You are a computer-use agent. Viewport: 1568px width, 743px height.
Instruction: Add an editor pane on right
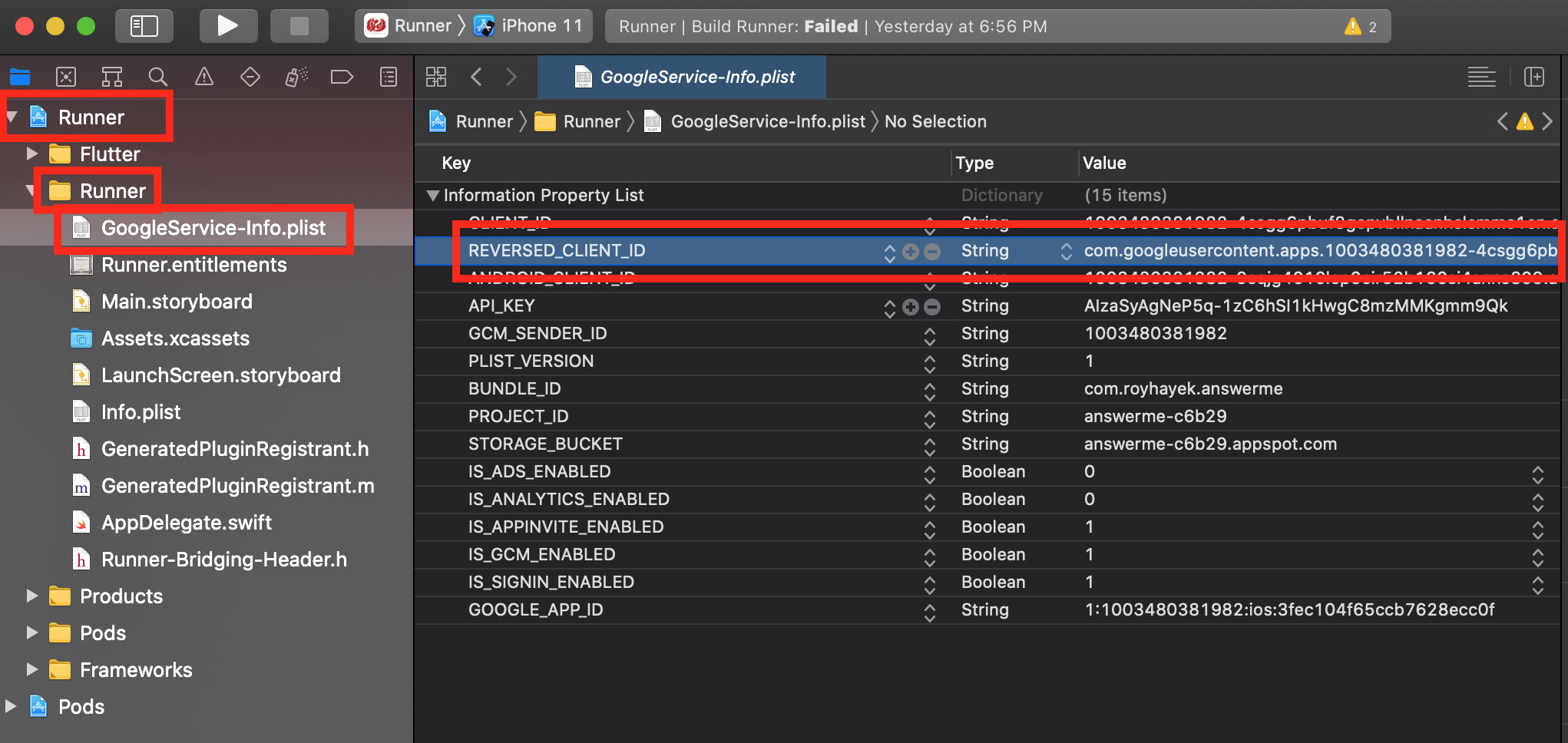[1534, 77]
